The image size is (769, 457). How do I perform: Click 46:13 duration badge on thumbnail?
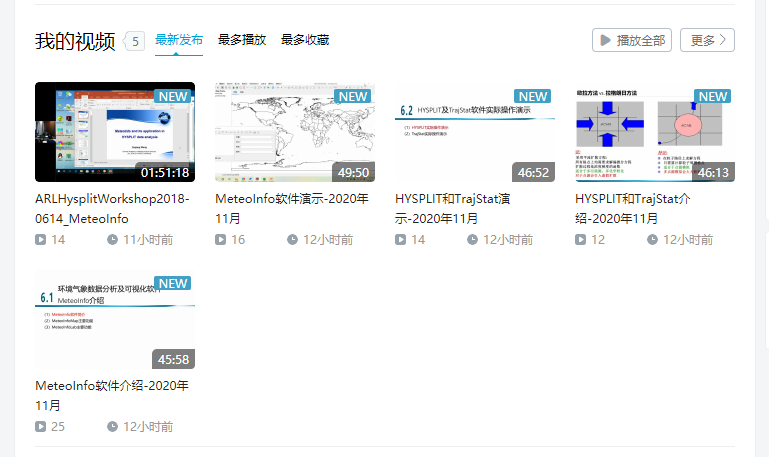pos(713,172)
